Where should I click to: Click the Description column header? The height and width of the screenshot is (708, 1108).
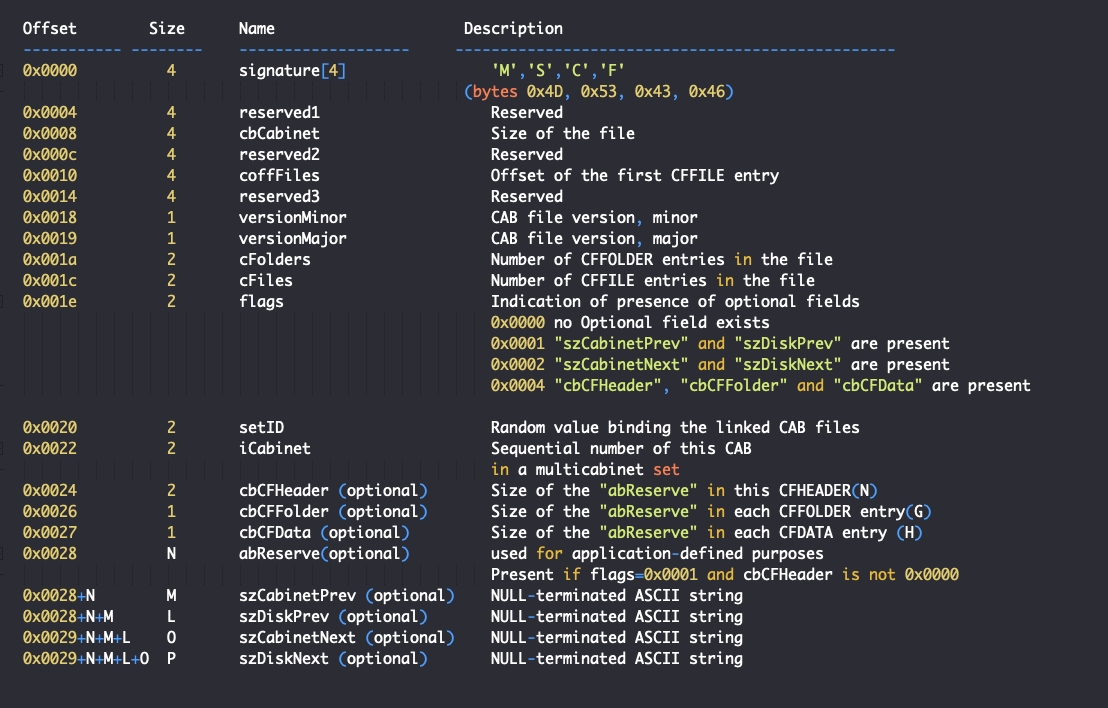click(513, 28)
